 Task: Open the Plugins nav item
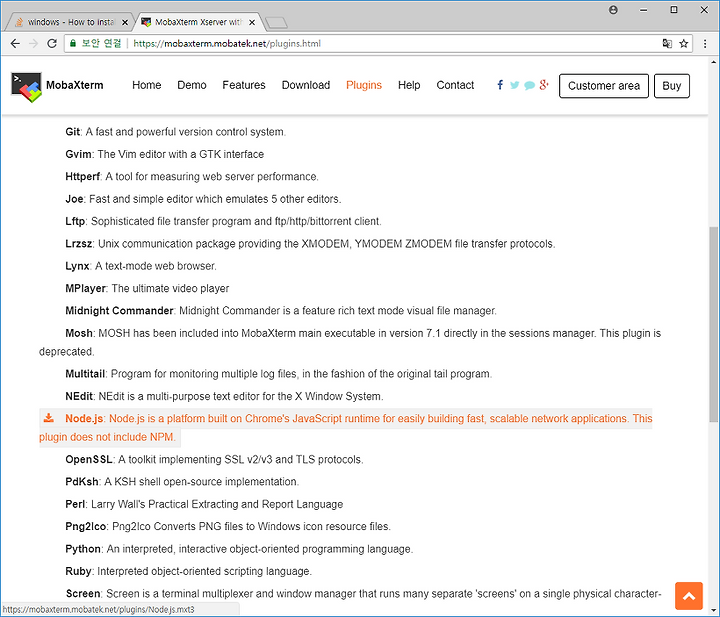point(364,85)
